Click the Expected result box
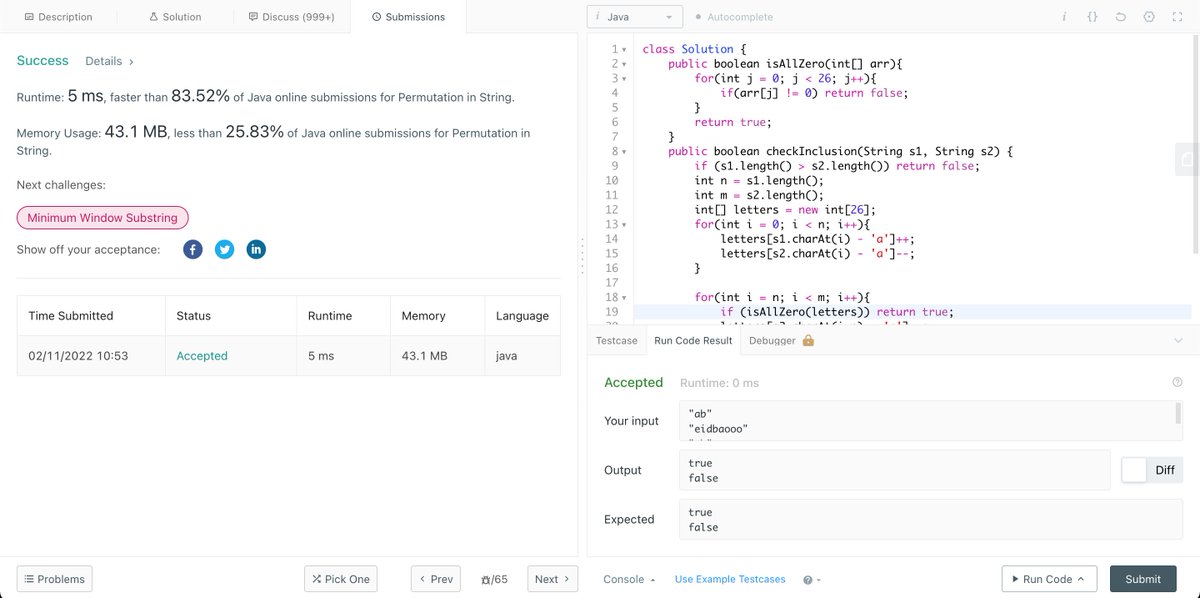The width and height of the screenshot is (1200, 598). tap(931, 519)
